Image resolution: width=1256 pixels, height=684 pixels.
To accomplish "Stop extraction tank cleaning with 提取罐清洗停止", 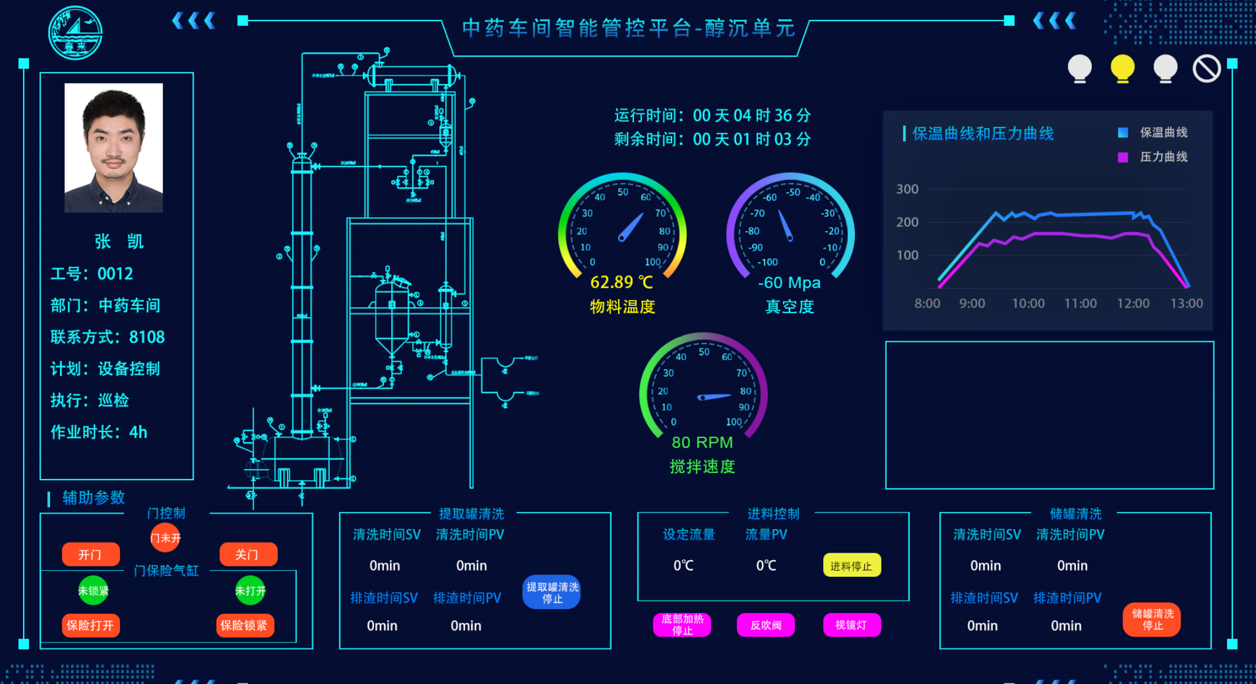I will (552, 593).
